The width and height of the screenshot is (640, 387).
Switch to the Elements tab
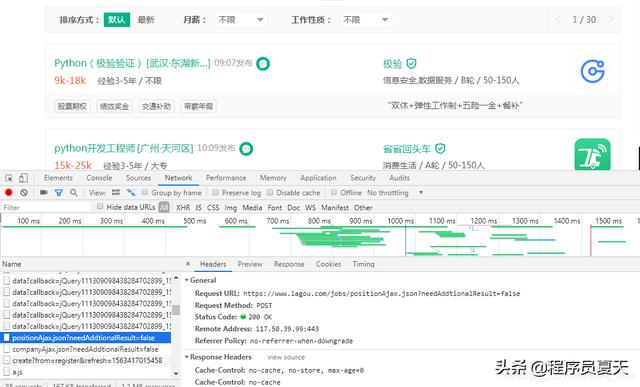(58, 178)
